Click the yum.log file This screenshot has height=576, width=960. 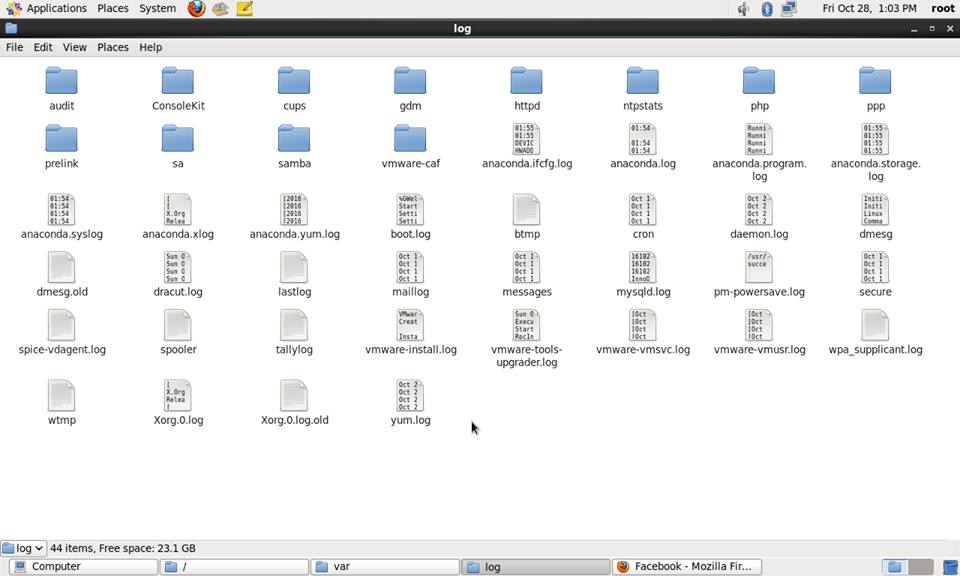(410, 396)
